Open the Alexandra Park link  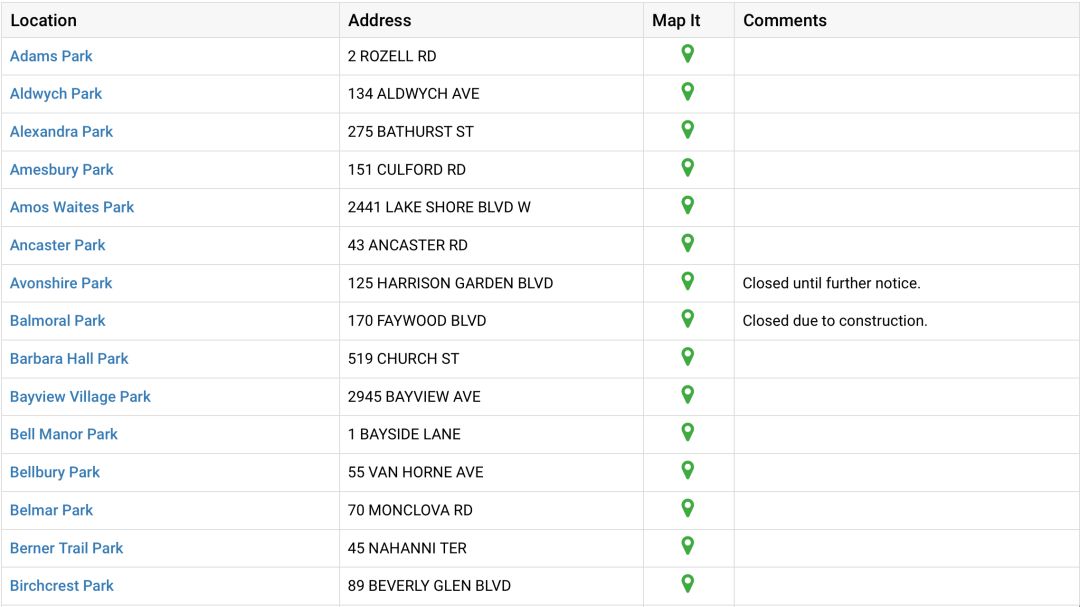click(x=61, y=132)
